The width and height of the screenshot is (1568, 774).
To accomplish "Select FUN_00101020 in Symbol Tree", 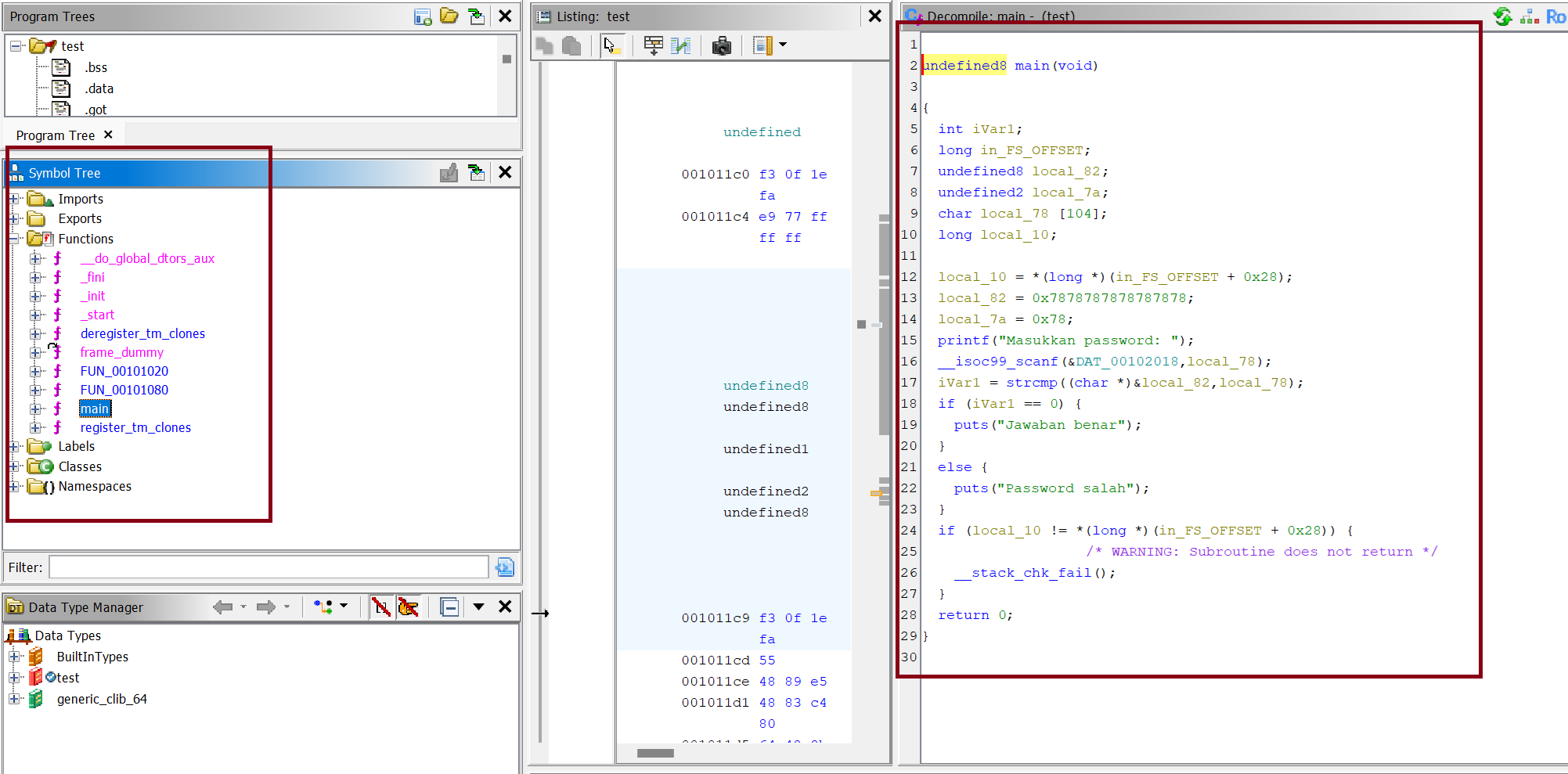I will pyautogui.click(x=124, y=371).
